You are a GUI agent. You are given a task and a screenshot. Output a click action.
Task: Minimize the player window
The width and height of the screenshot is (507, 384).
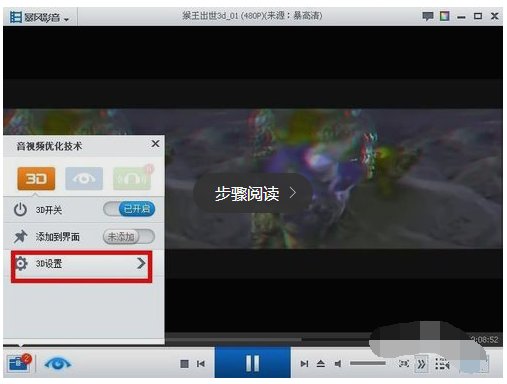(461, 17)
